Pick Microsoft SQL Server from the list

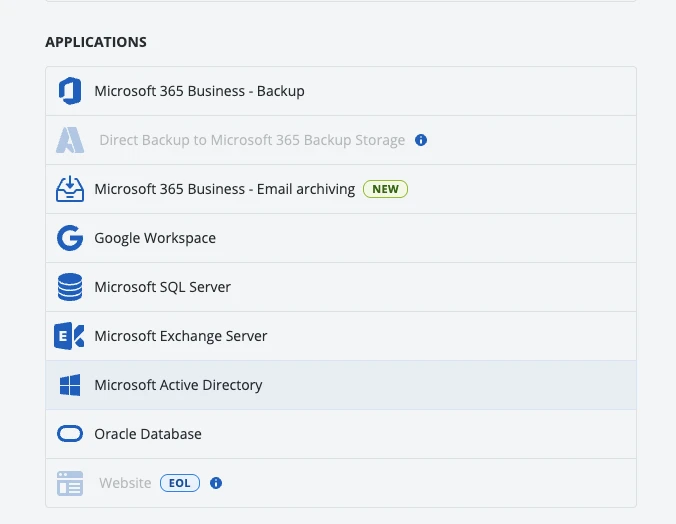pyautogui.click(x=341, y=287)
